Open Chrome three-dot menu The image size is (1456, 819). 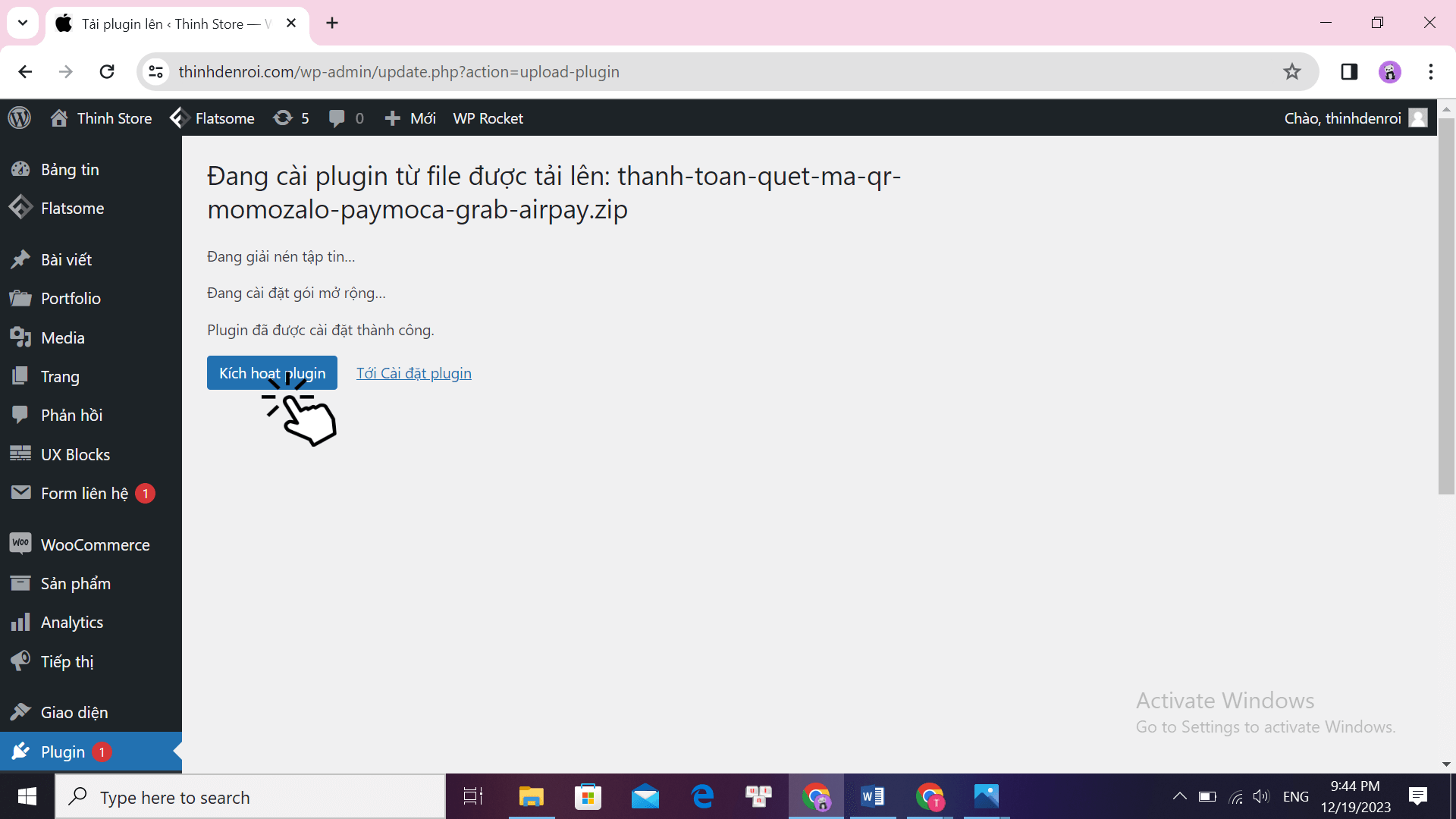pyautogui.click(x=1431, y=71)
